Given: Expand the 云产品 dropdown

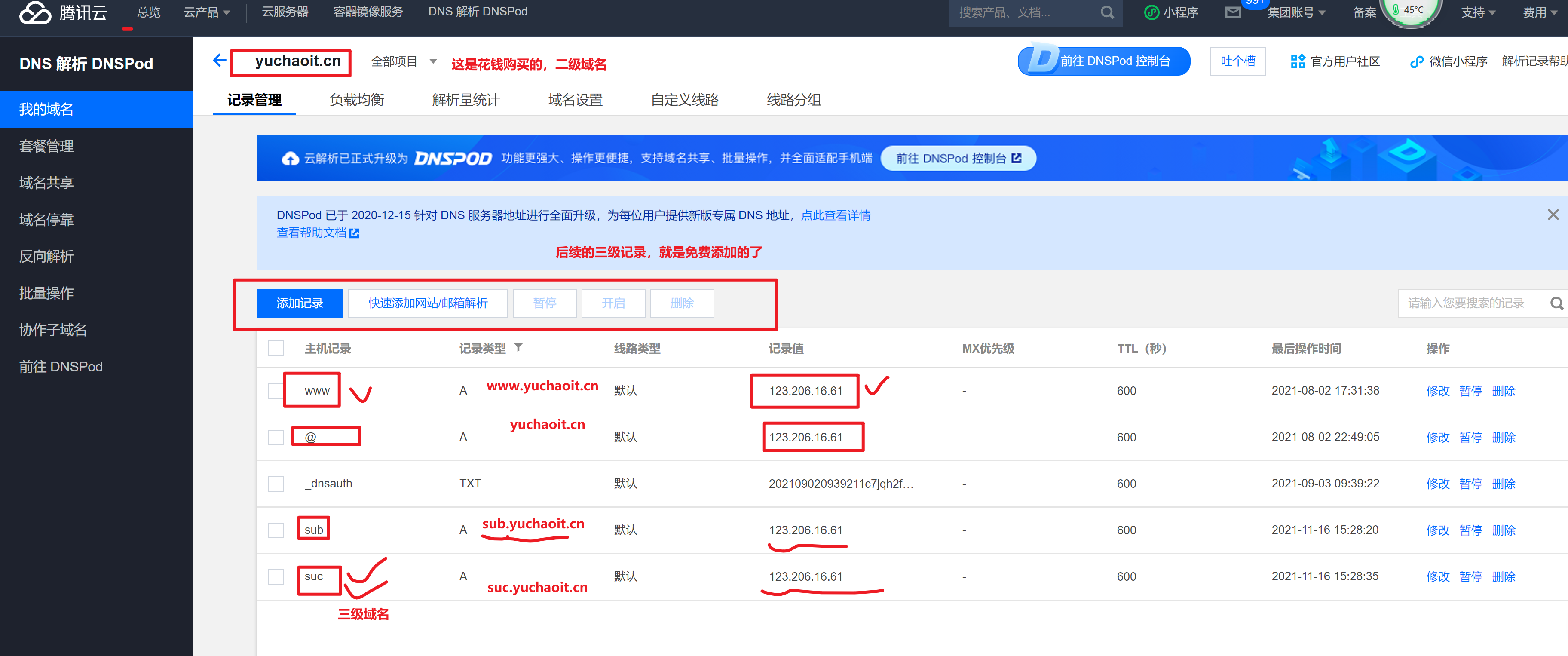Looking at the screenshot, I should pyautogui.click(x=207, y=12).
